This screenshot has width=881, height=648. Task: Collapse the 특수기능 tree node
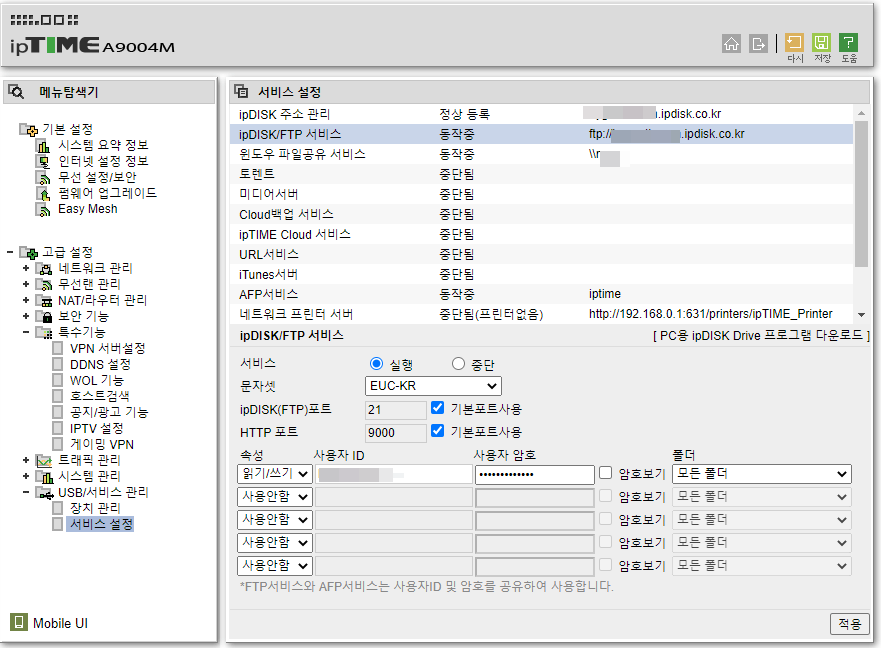point(26,332)
